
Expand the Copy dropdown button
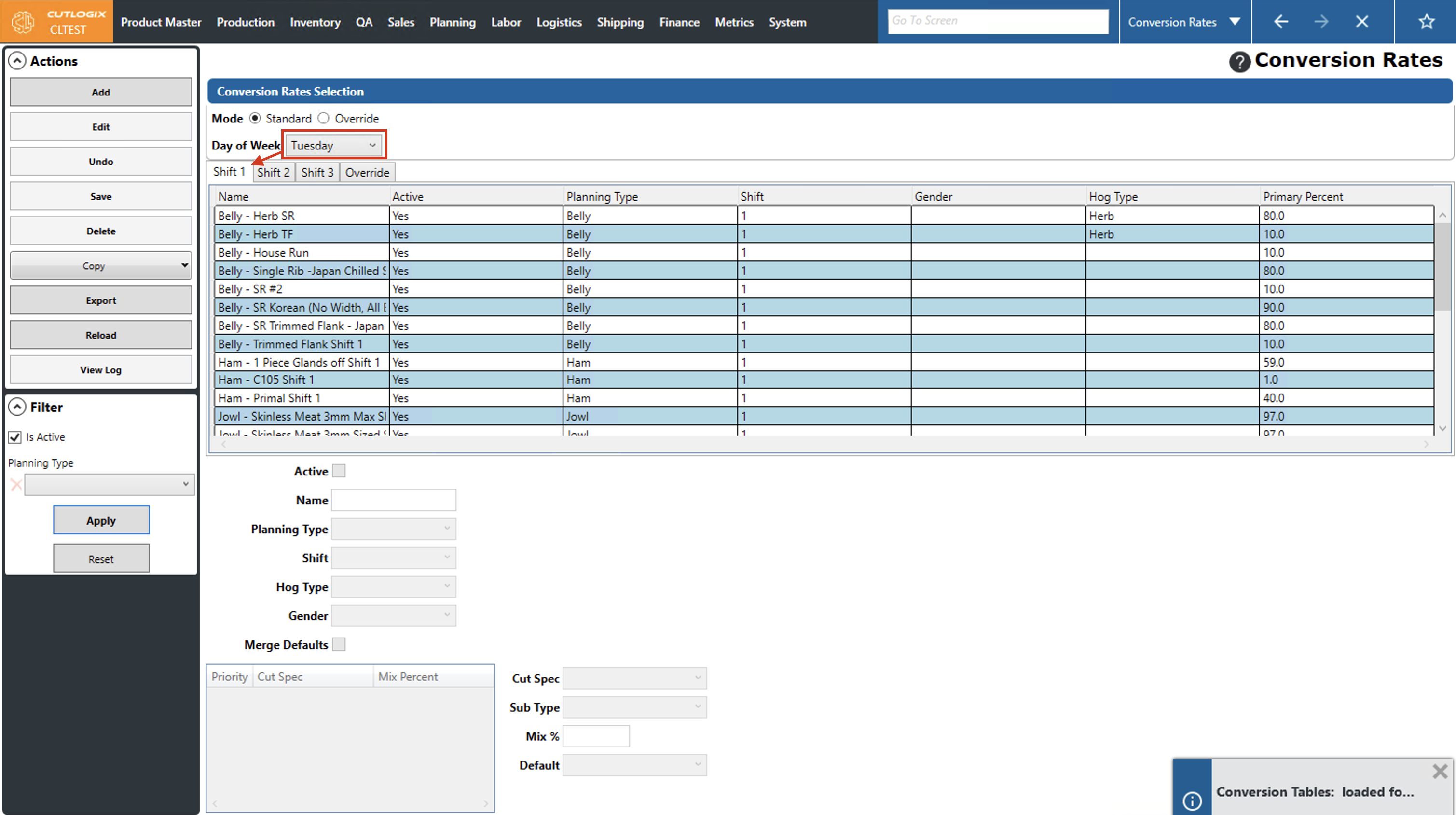click(184, 265)
